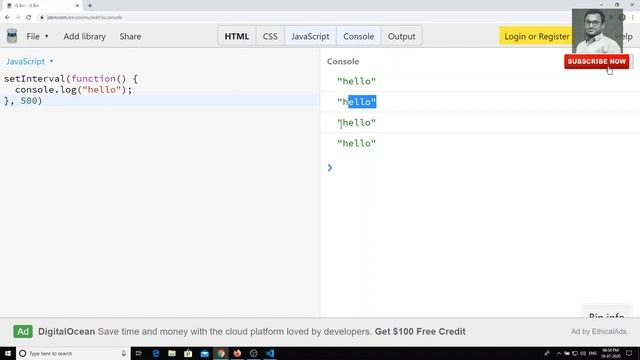Click the "500" interval value in code

coord(29,101)
